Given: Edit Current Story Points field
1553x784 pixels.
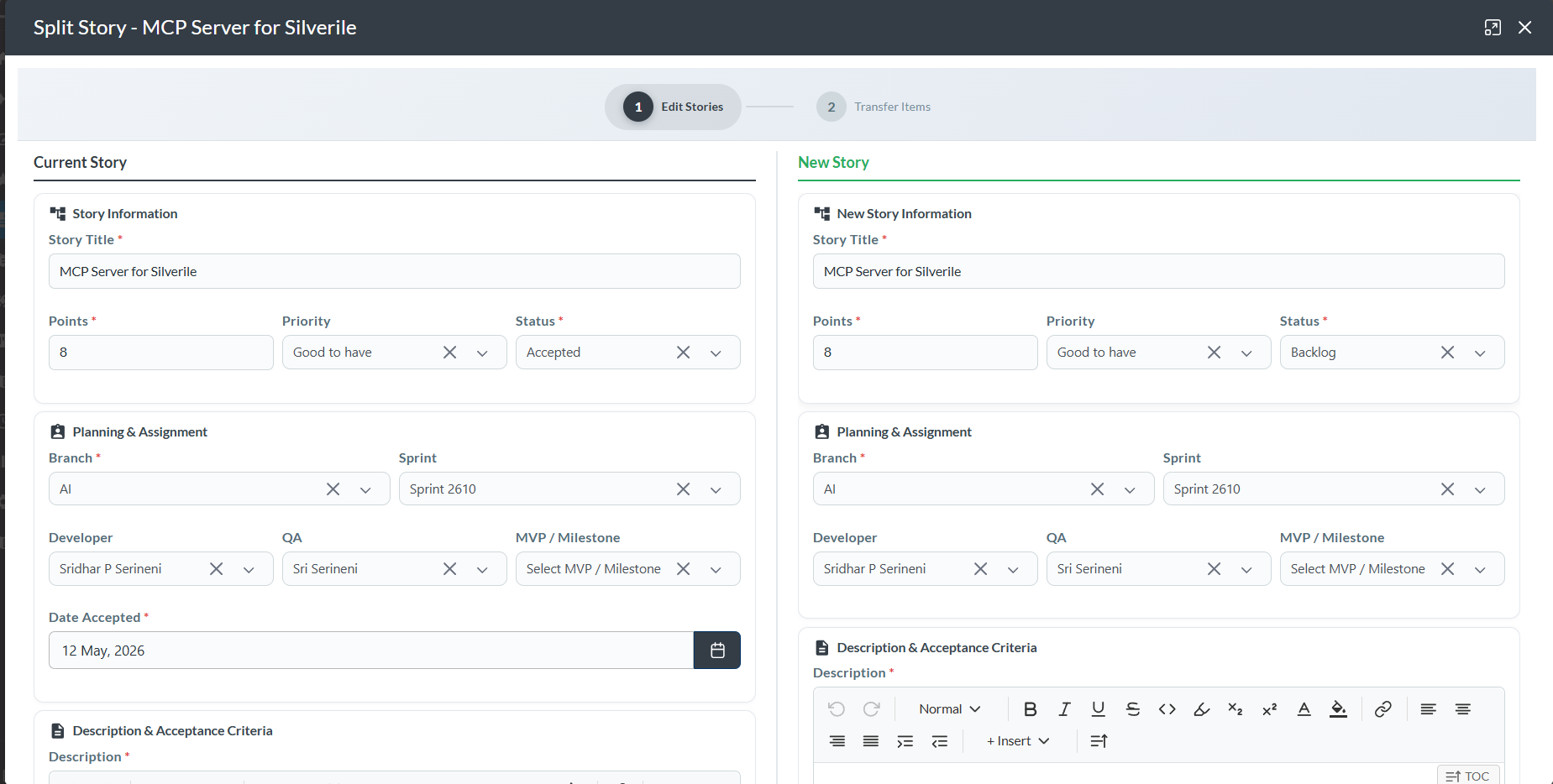Looking at the screenshot, I should [161, 353].
